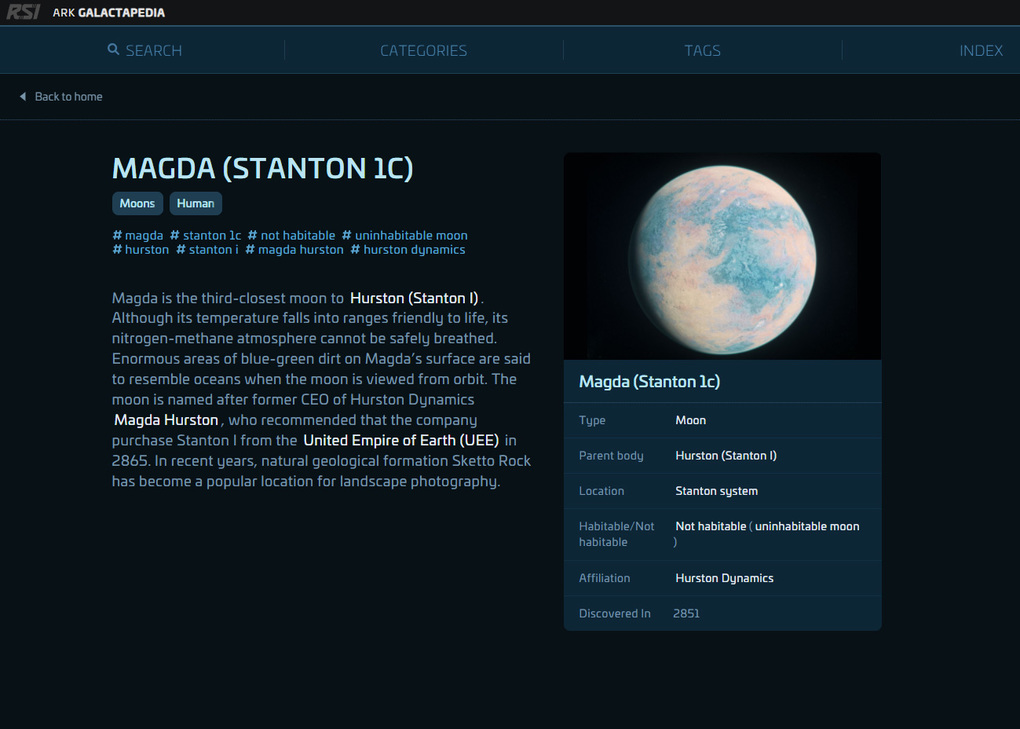1020x729 pixels.
Task: Open Hurston (Stanton I) link in article text
Action: click(414, 298)
